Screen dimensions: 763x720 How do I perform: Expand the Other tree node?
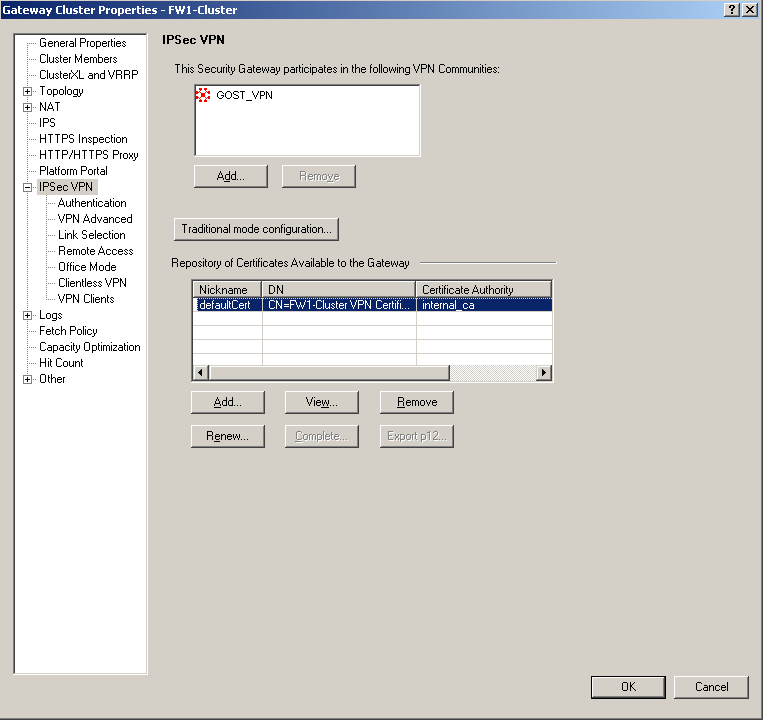tap(28, 379)
